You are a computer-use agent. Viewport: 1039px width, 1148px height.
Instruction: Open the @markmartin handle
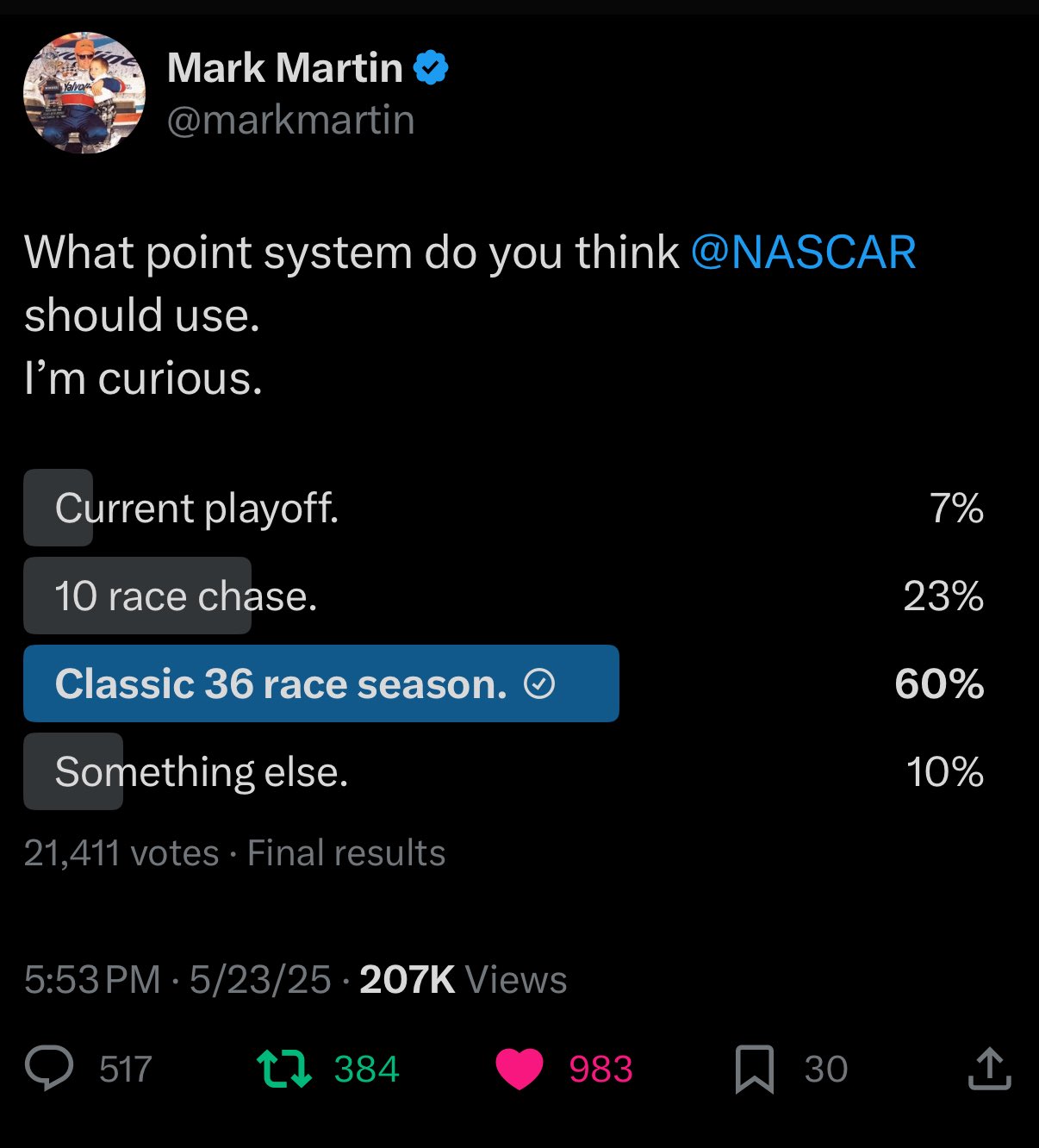click(x=290, y=119)
